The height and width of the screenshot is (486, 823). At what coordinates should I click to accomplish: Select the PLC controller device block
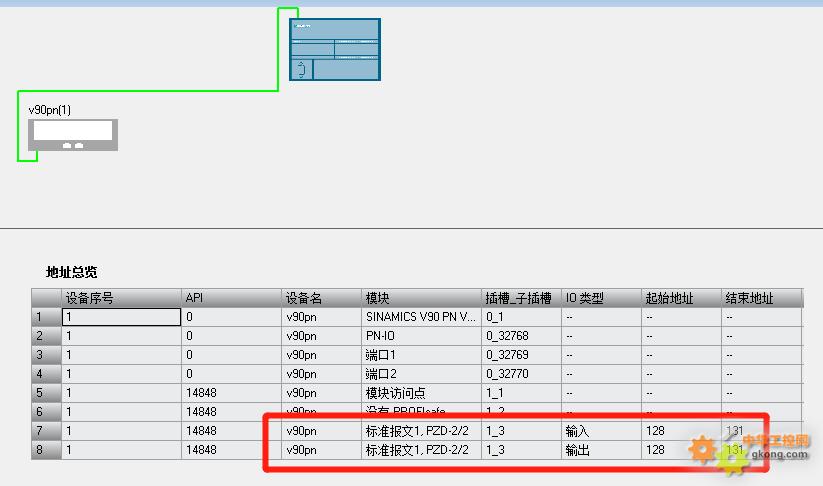[335, 50]
